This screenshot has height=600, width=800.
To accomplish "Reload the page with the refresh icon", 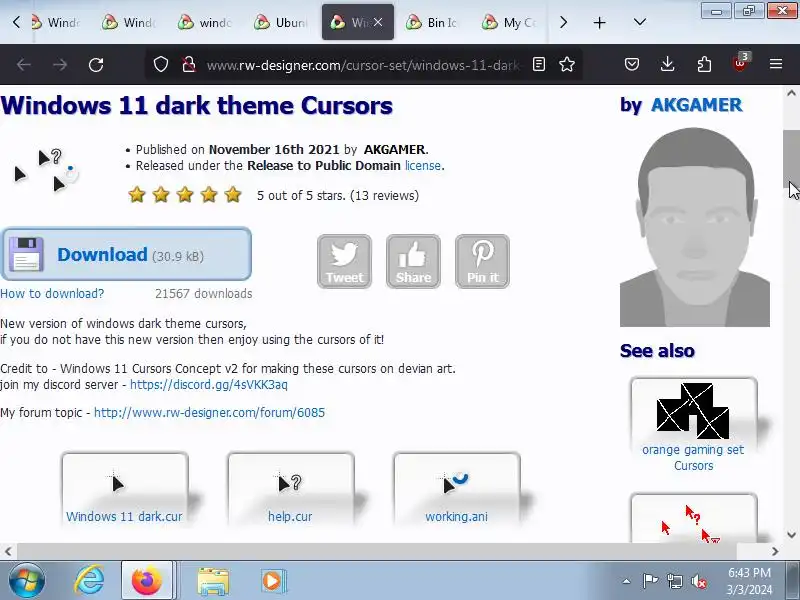I will pos(96,65).
